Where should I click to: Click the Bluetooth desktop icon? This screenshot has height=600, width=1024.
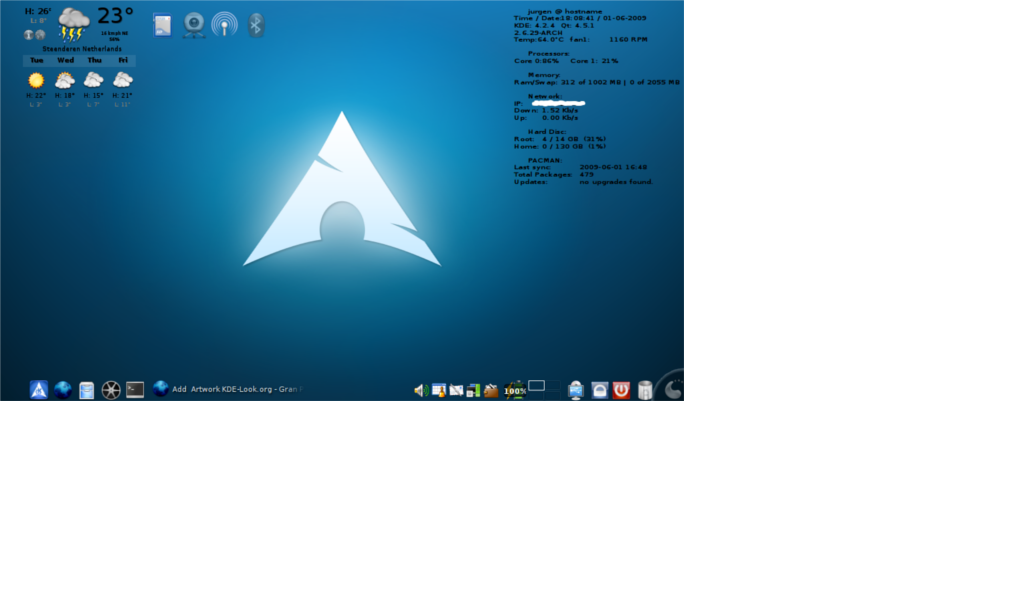pos(256,25)
